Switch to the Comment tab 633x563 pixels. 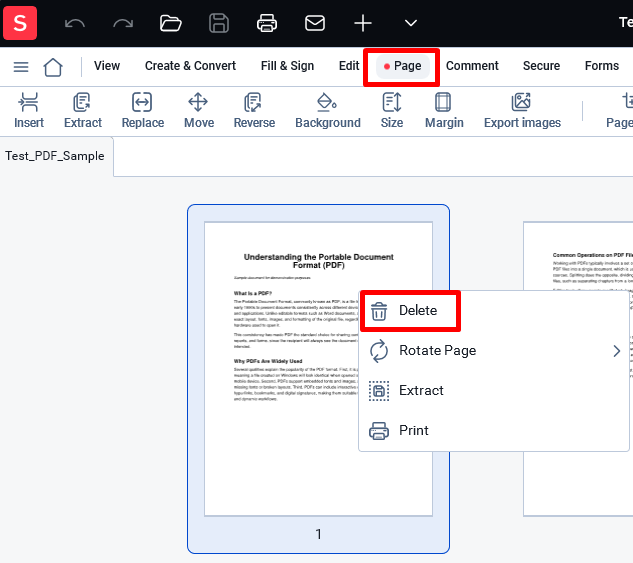pyautogui.click(x=472, y=66)
